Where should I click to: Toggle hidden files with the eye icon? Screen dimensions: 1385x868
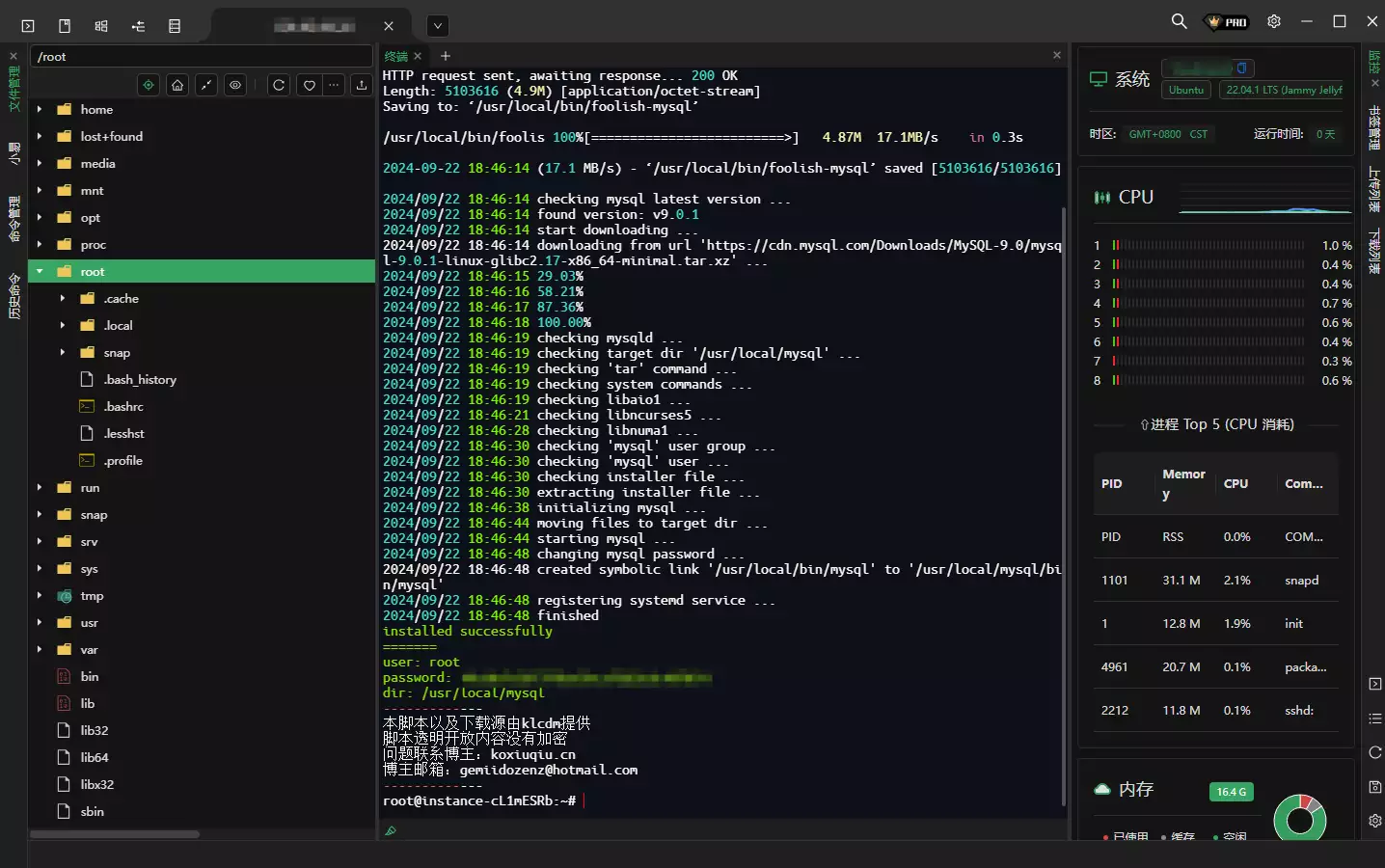[235, 85]
